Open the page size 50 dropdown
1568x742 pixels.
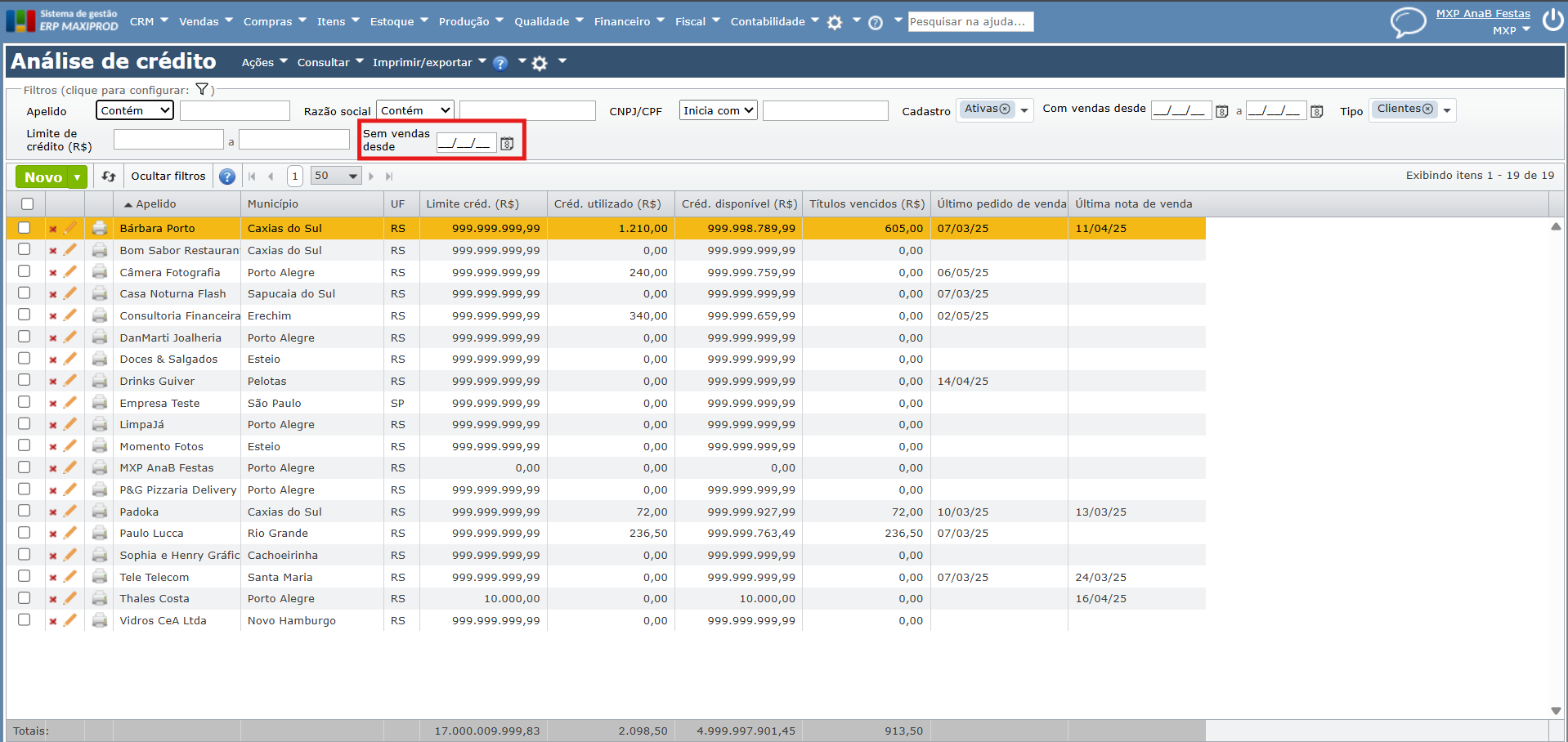(x=336, y=176)
